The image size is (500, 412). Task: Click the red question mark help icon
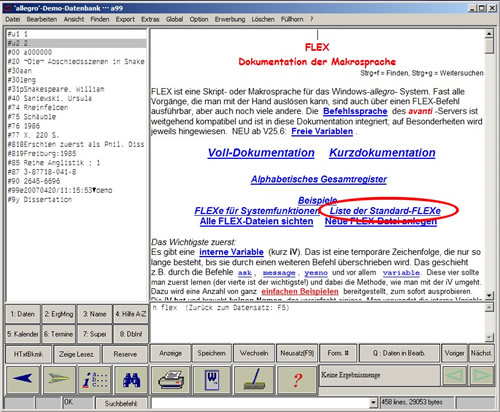(297, 380)
